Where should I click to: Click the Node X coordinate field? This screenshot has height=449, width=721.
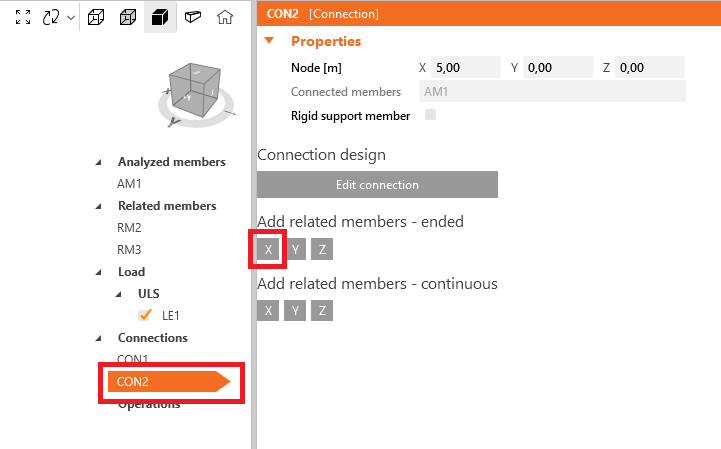pyautogui.click(x=465, y=67)
